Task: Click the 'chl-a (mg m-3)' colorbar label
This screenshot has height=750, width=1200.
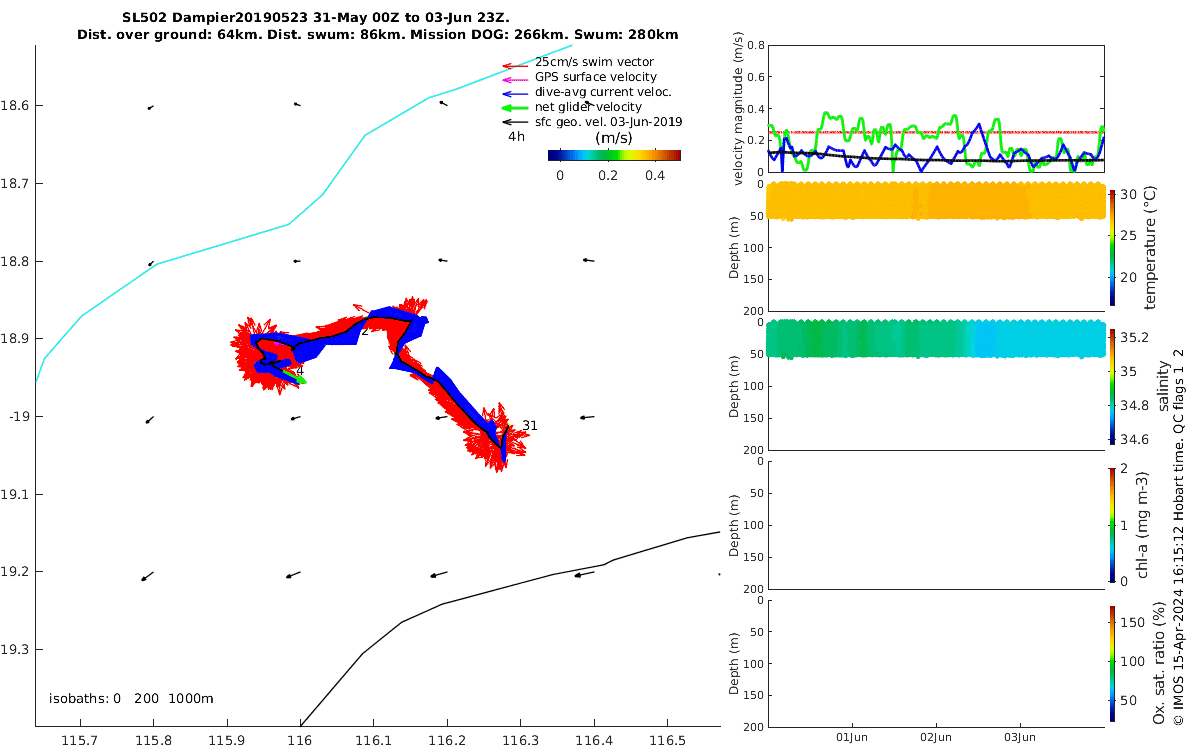Action: click(1143, 524)
